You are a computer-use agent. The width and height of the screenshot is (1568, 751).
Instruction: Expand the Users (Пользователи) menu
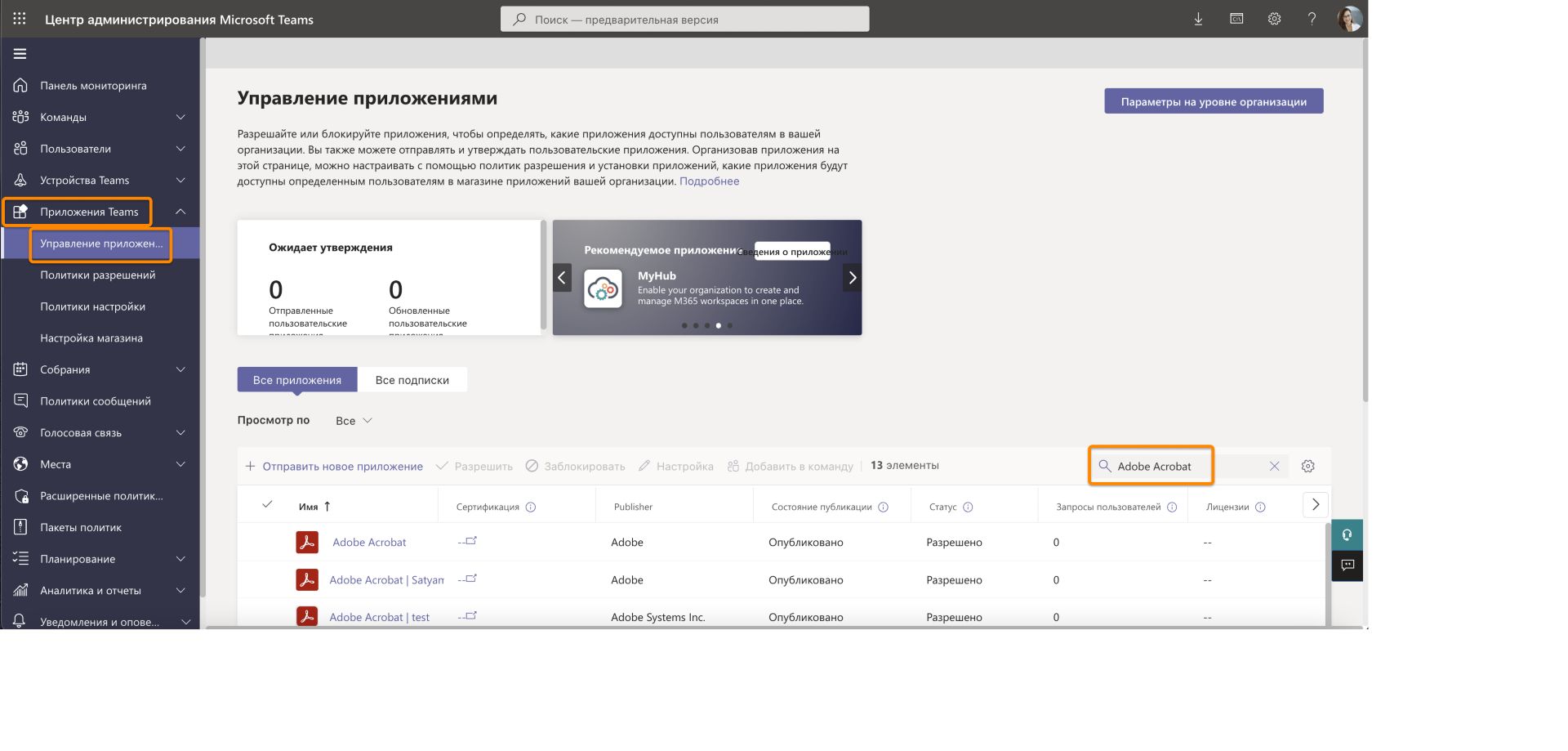click(x=181, y=149)
